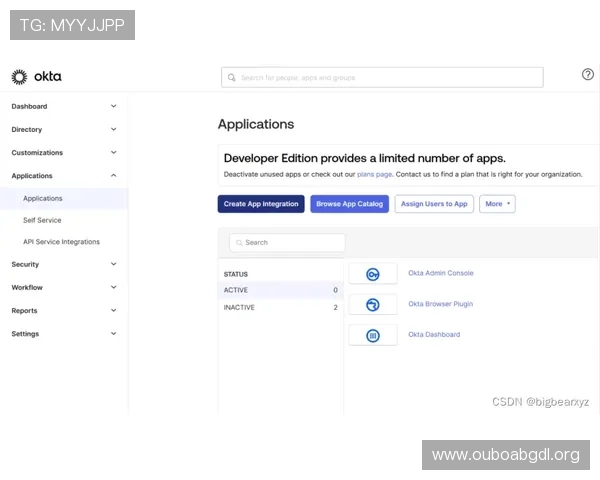Click the Okta Dashboard app icon
Viewport: 600px width, 480px height.
[x=373, y=335]
